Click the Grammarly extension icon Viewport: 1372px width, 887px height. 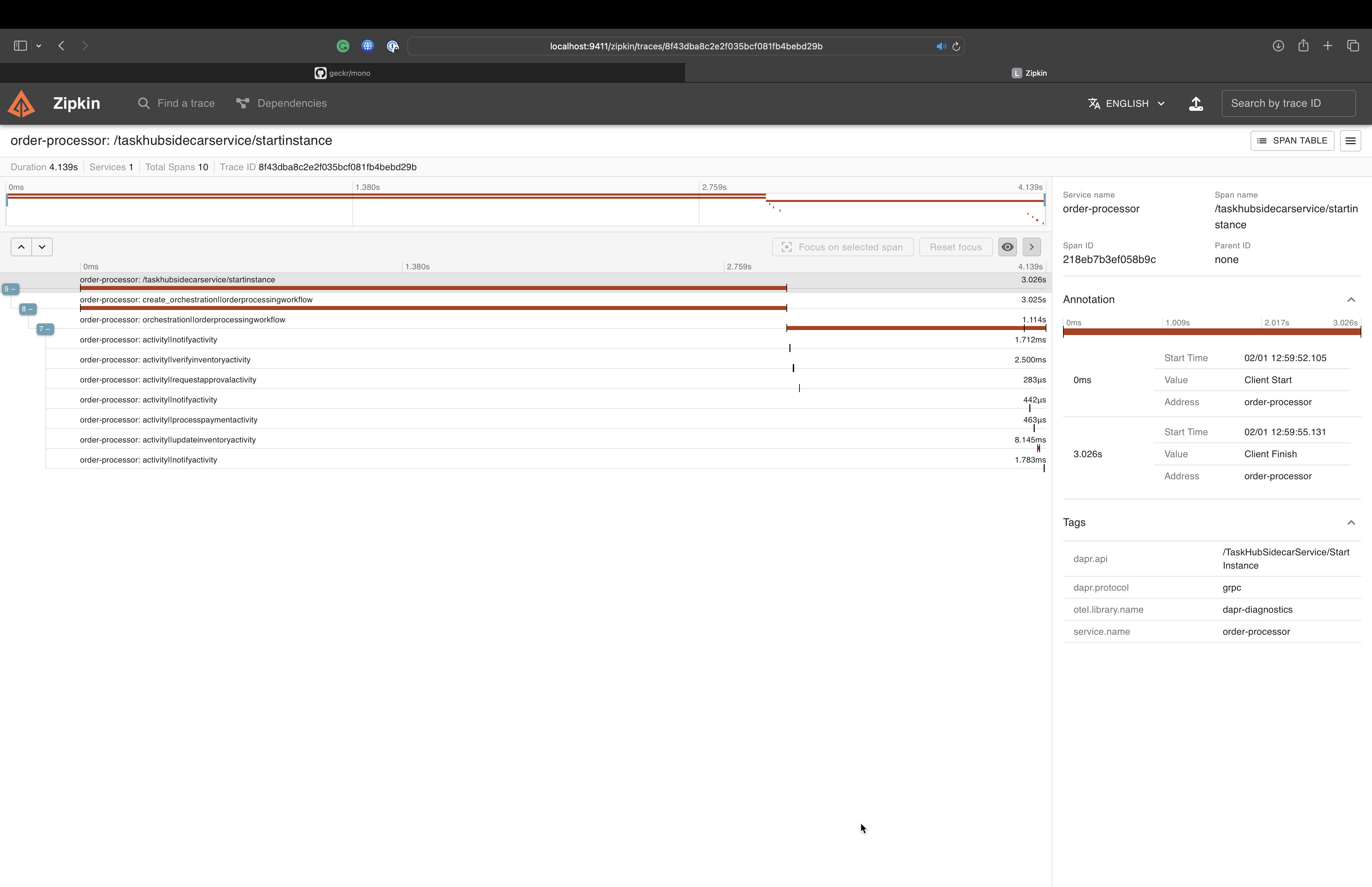(343, 46)
